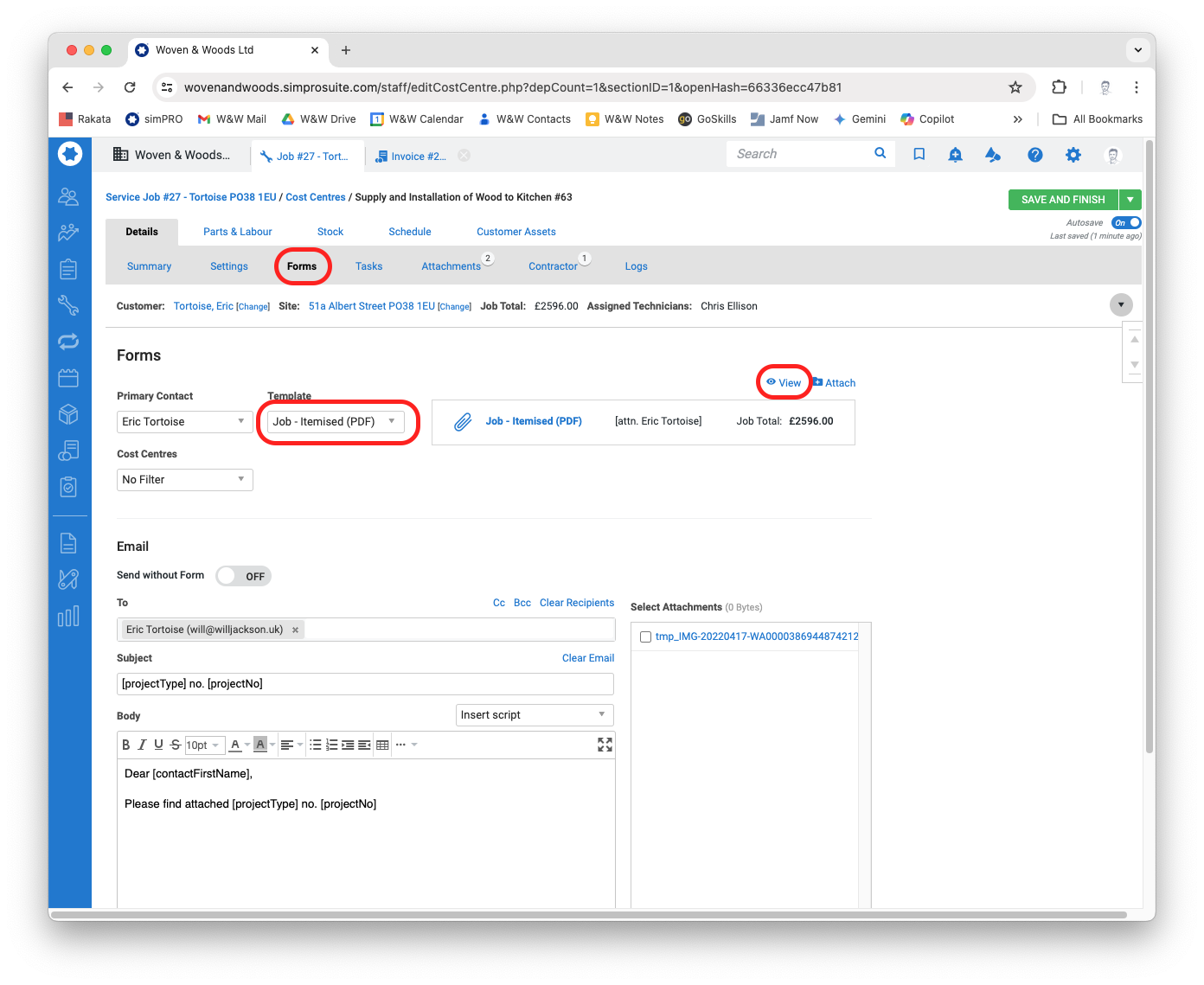Switch to the Parts & Labour tab

pos(237,232)
